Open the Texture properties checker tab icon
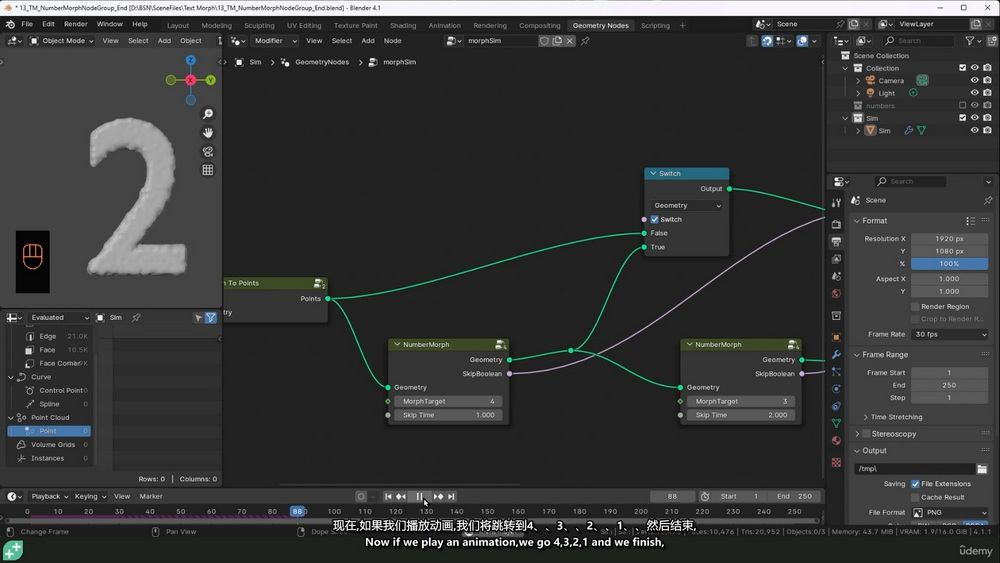Screen dimensions: 1000x563 [836, 462]
